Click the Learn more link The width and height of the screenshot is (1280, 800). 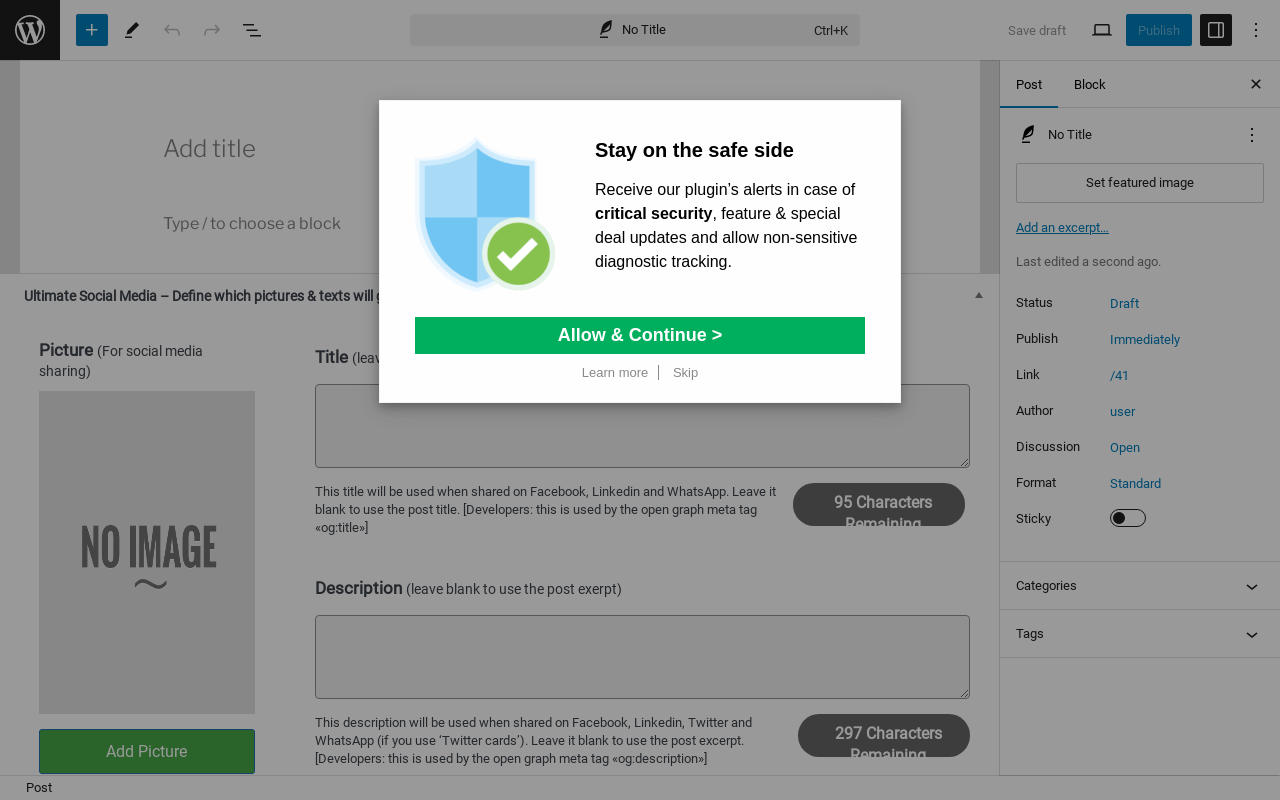point(615,373)
